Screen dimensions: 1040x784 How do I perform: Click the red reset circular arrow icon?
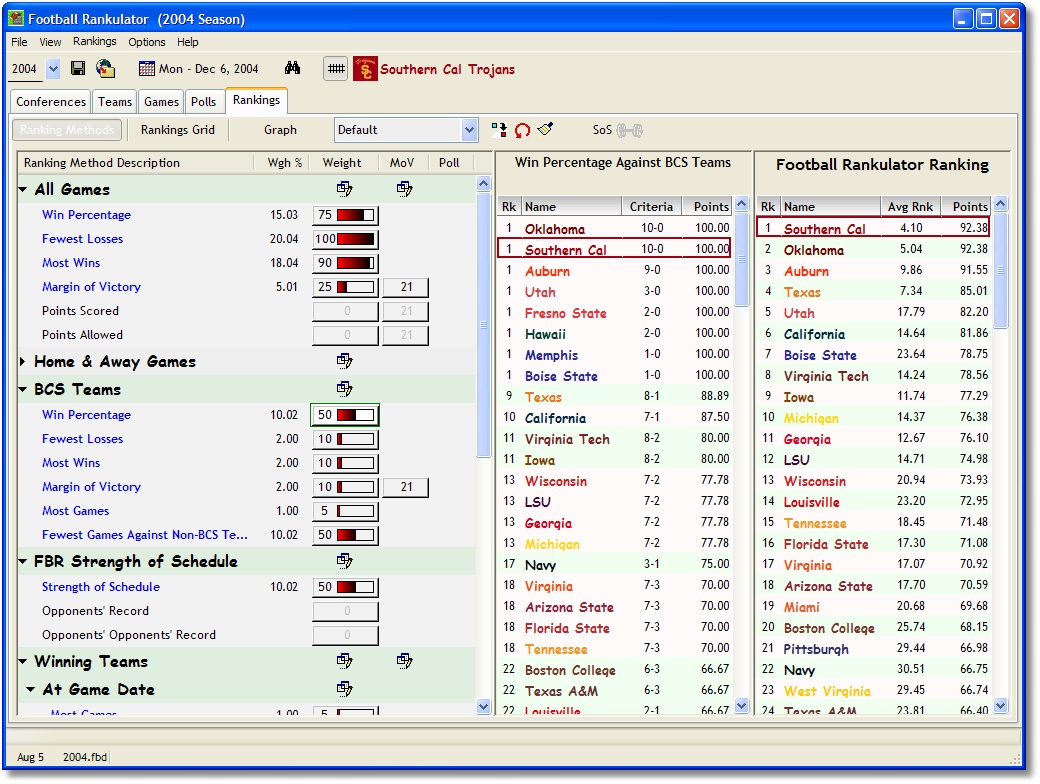(x=522, y=130)
